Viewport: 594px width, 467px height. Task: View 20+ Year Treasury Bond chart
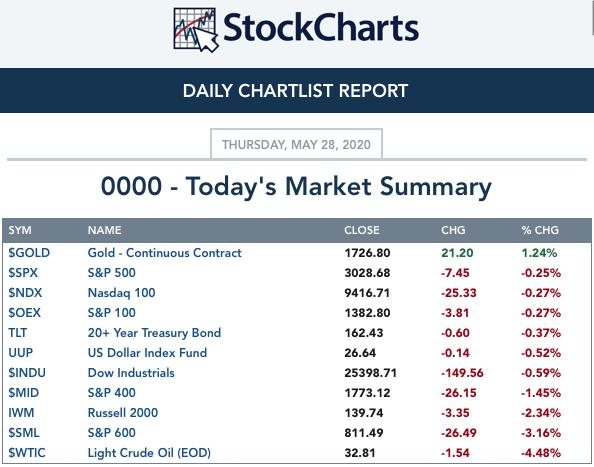coord(154,333)
